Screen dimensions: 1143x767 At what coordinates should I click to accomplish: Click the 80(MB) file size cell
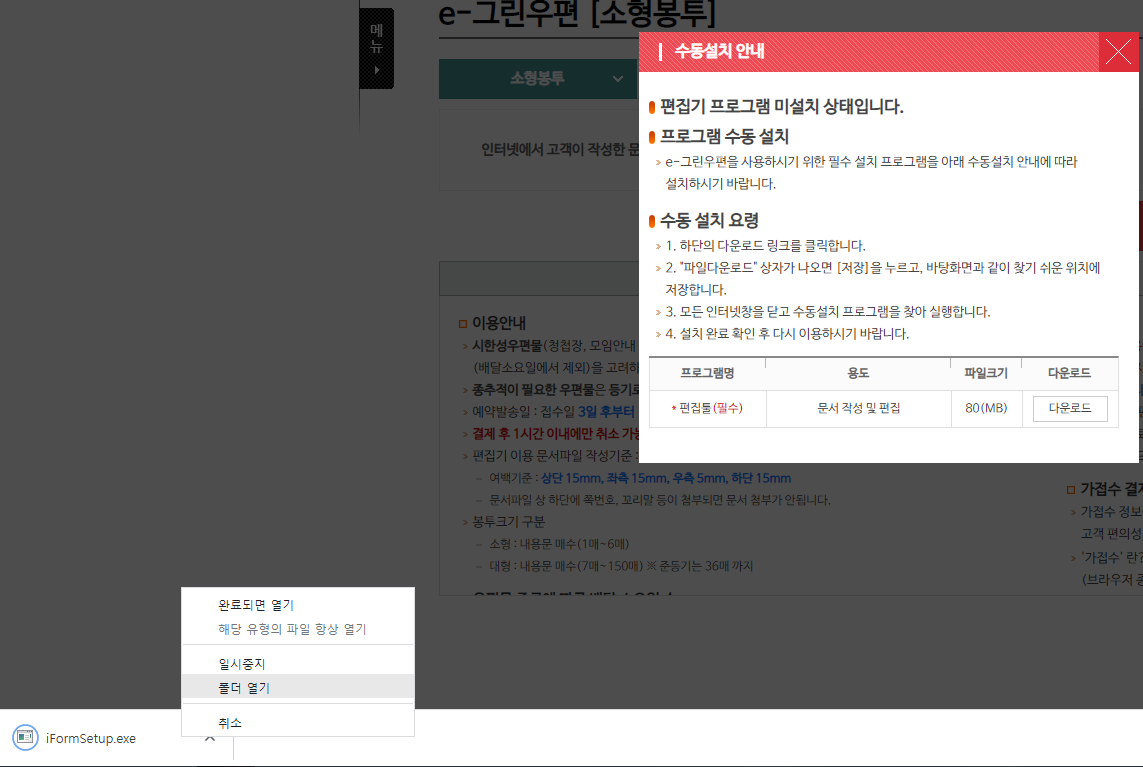(986, 408)
